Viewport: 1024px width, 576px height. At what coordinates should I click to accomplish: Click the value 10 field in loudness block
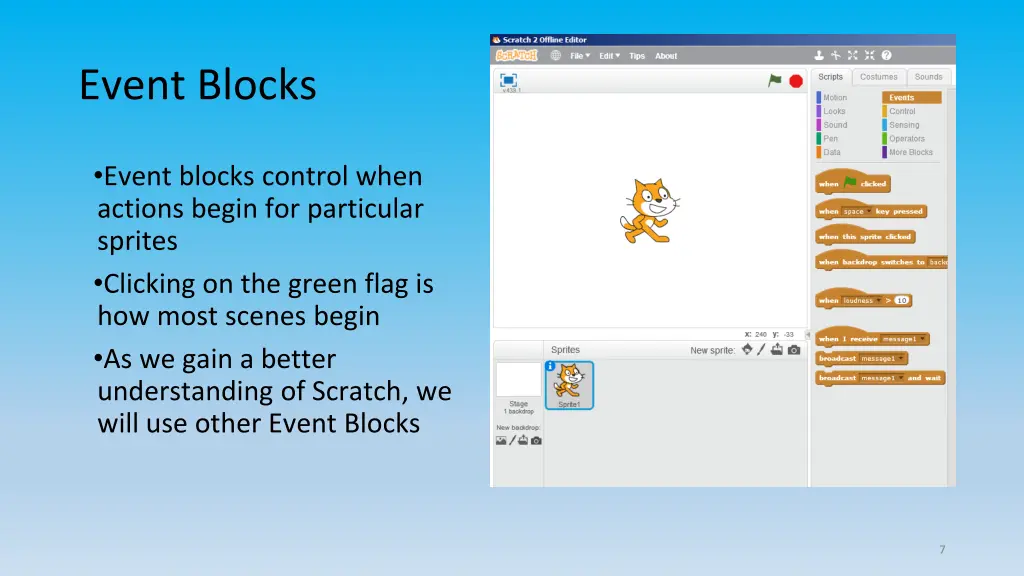[x=902, y=300]
